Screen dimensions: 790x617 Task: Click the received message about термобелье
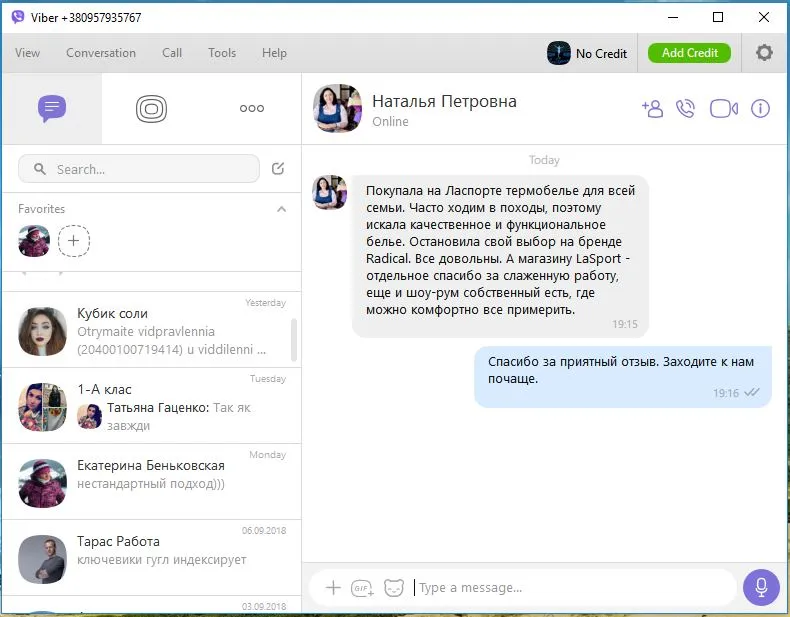tap(500, 256)
